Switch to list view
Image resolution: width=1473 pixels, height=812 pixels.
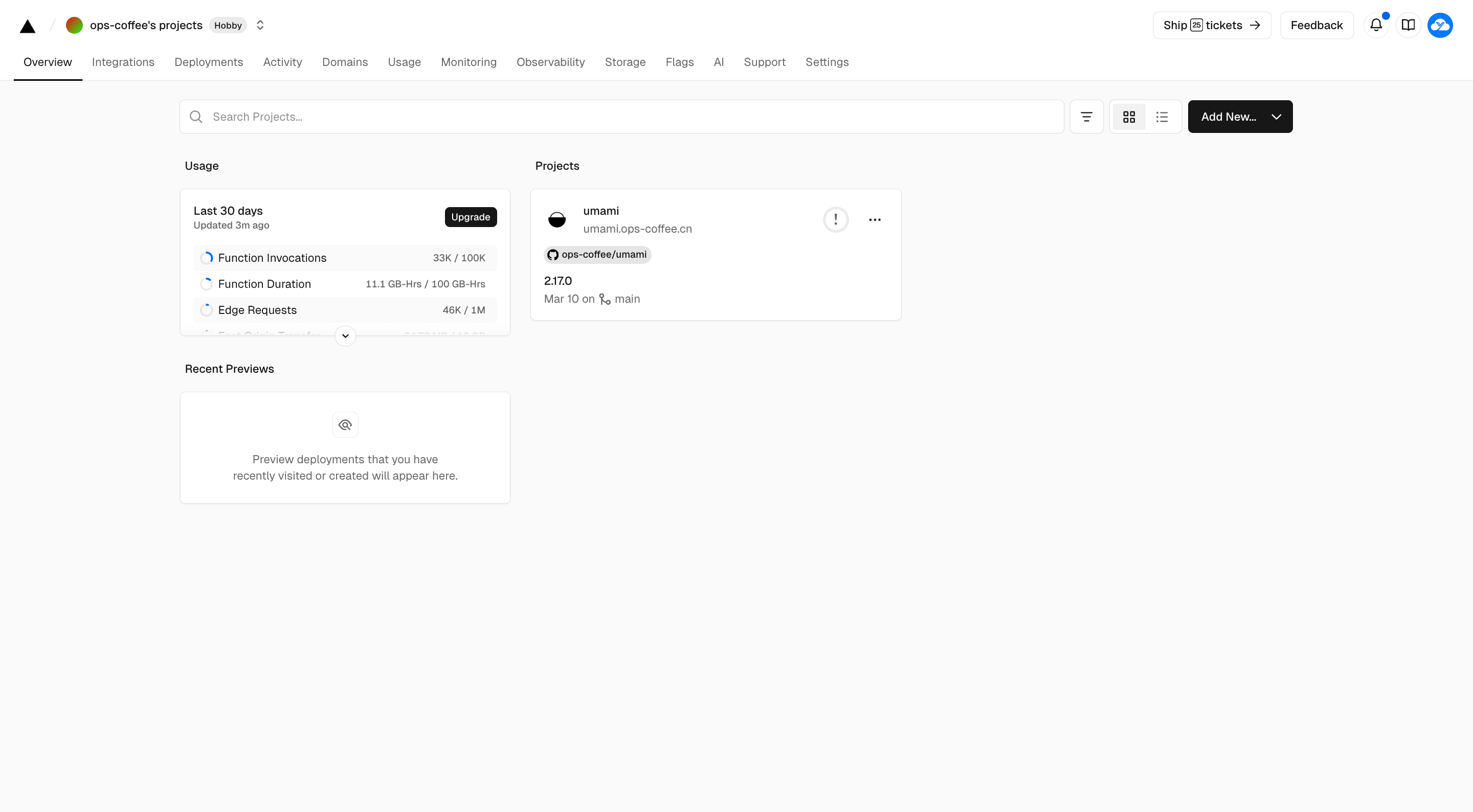[x=1162, y=117]
